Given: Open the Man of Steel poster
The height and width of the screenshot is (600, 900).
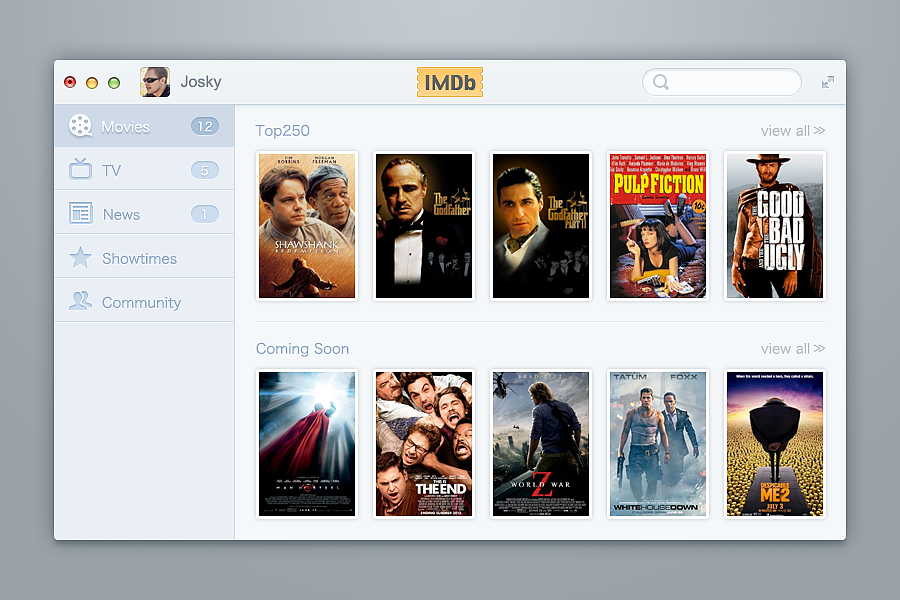Looking at the screenshot, I should click(307, 444).
